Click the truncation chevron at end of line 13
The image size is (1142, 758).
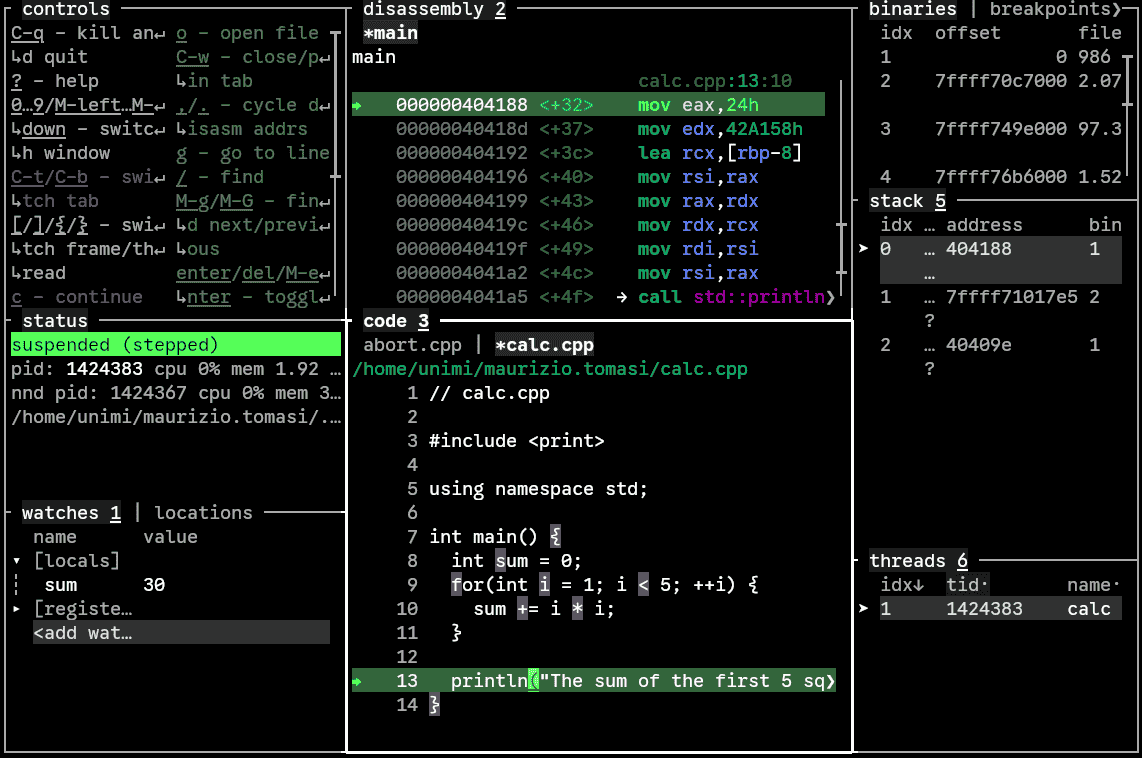[x=830, y=682]
